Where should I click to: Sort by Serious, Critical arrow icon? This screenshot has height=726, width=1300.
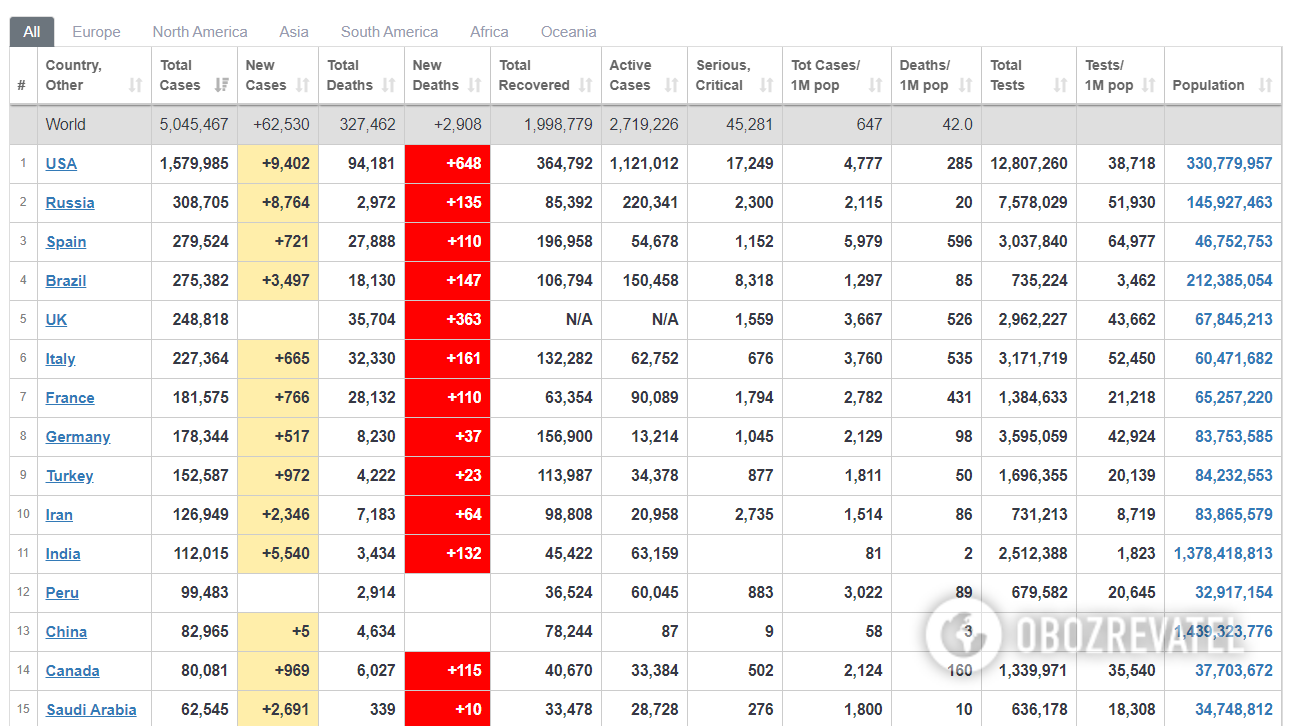click(x=767, y=86)
